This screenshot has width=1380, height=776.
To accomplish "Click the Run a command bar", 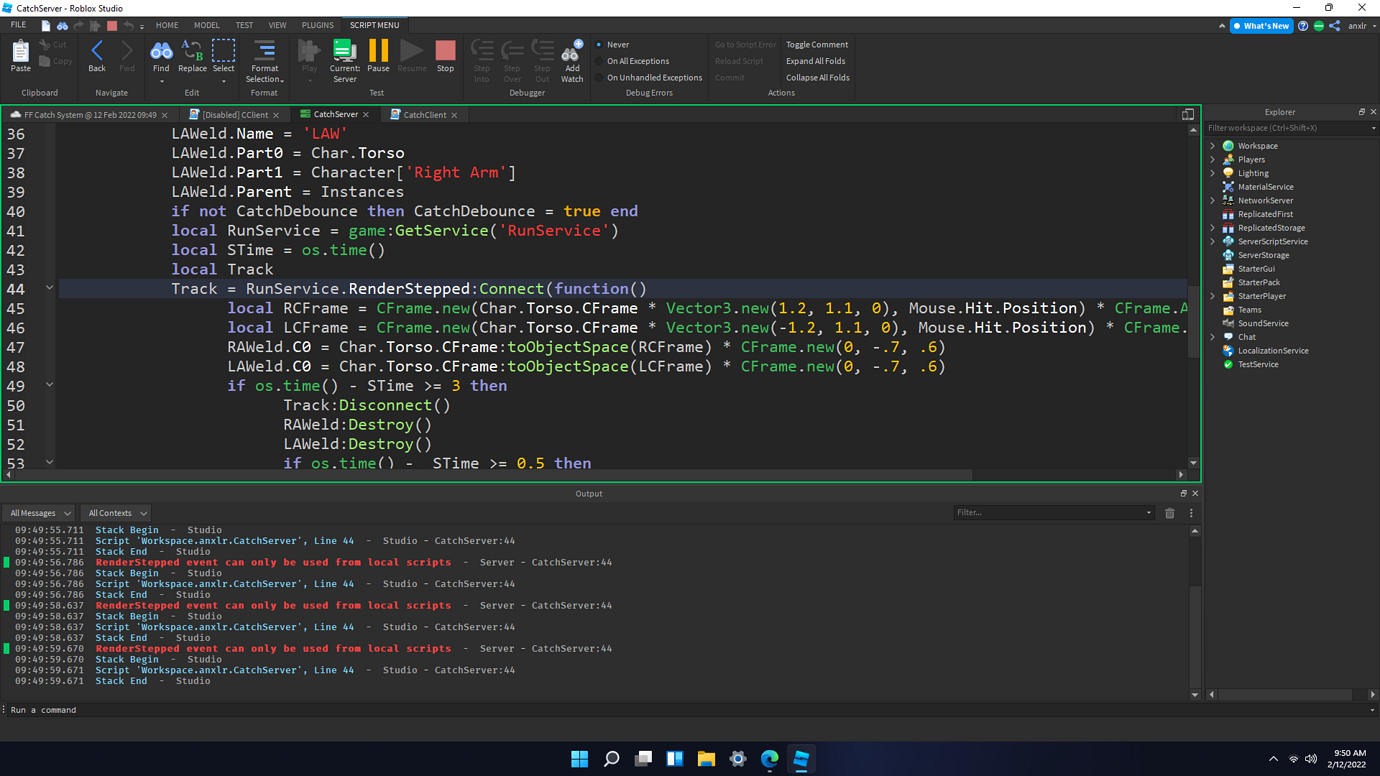I will [688, 710].
